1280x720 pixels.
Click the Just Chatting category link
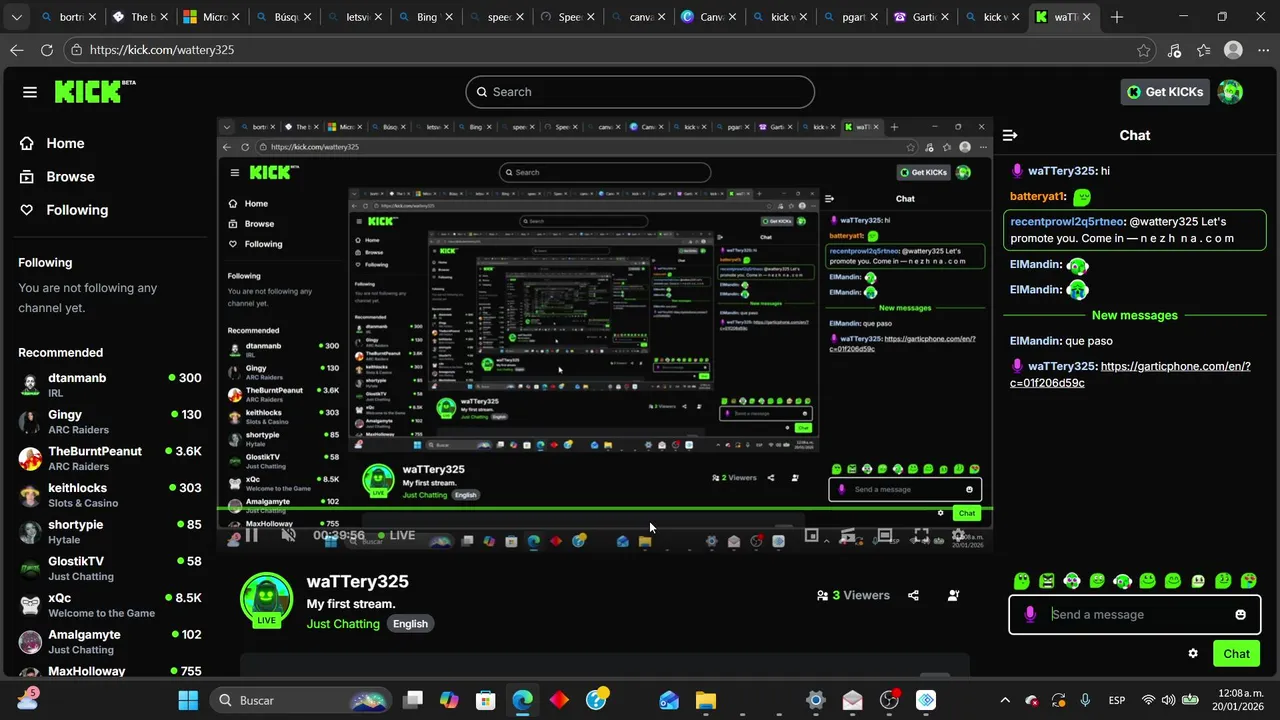pyautogui.click(x=343, y=624)
